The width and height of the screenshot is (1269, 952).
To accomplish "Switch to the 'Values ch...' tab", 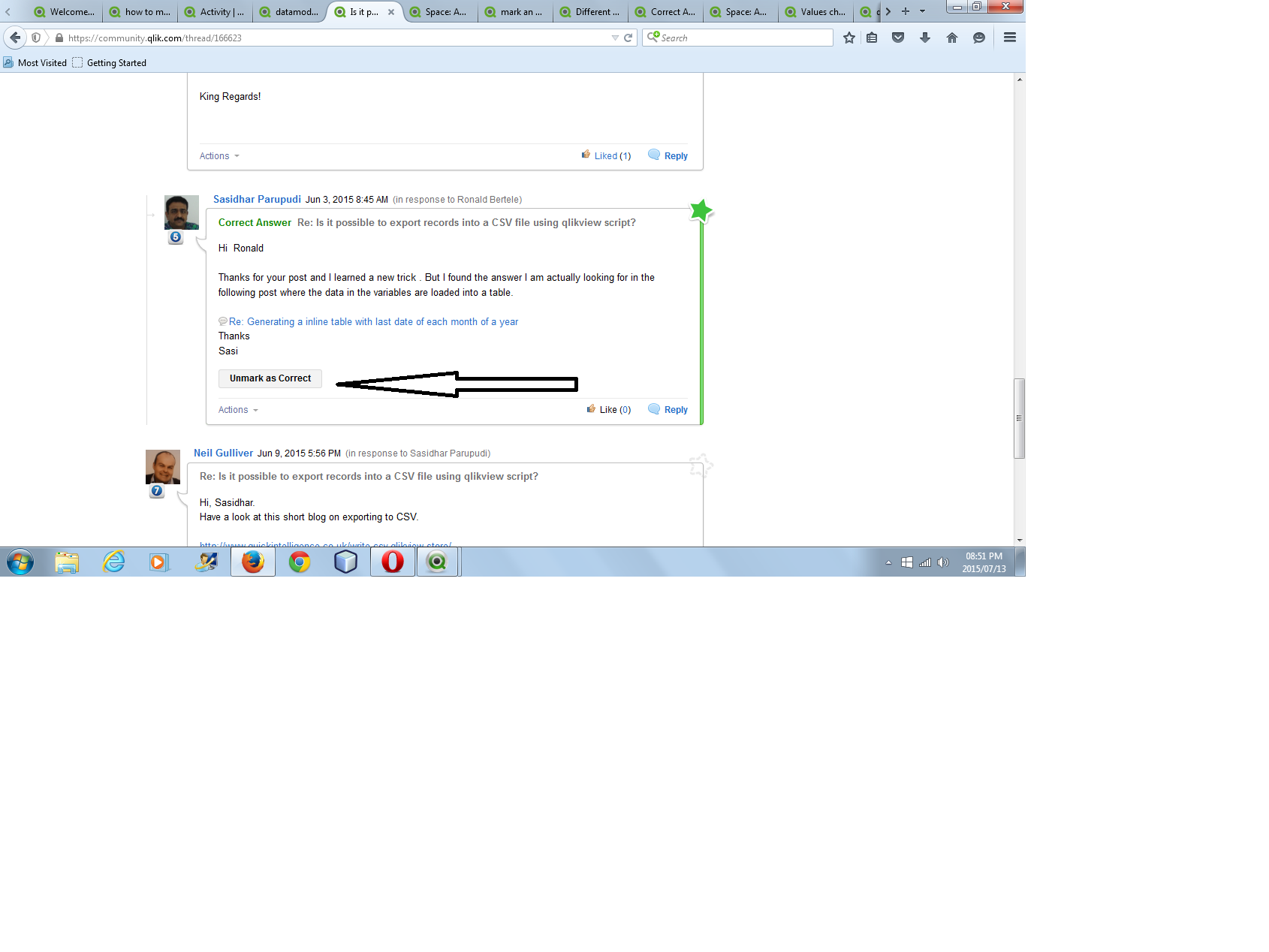I will [815, 12].
